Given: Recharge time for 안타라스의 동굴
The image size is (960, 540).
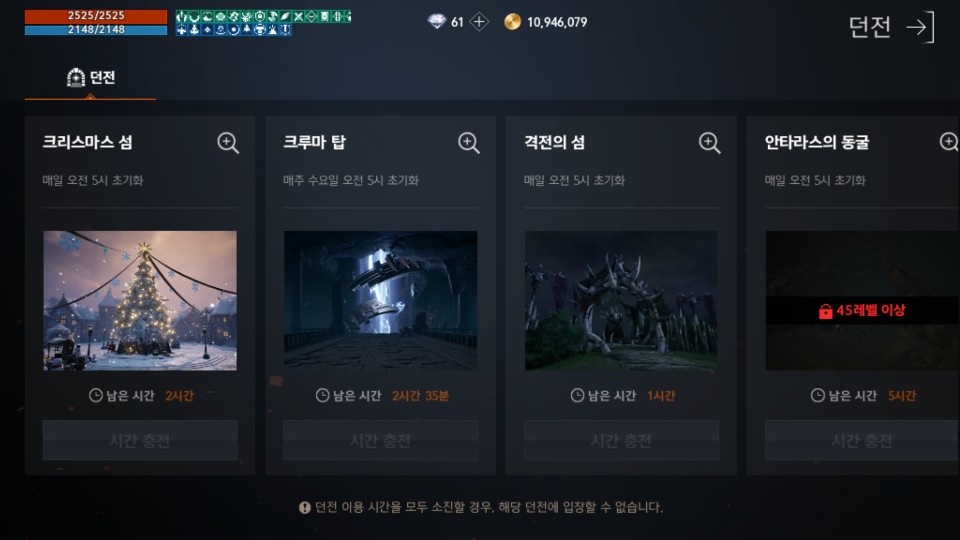Looking at the screenshot, I should click(862, 440).
